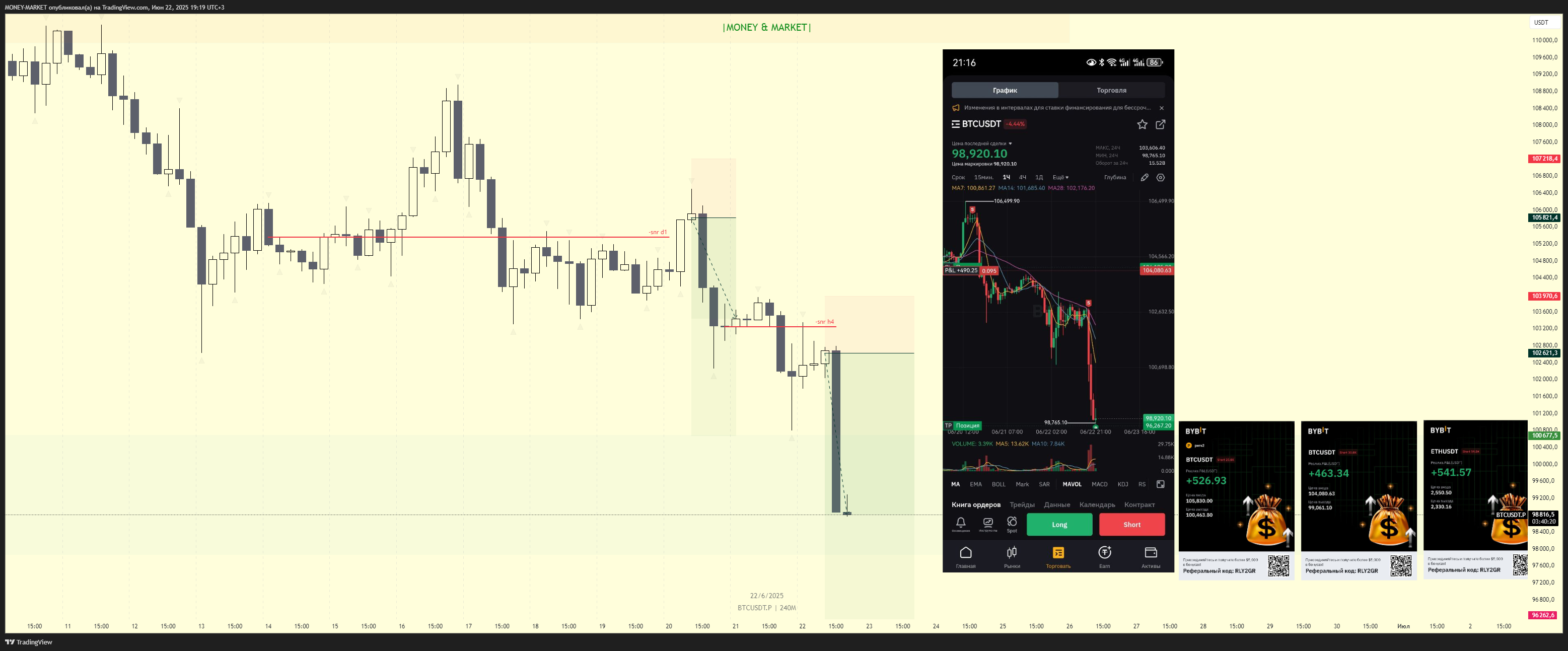1568x651 pixels.
Task: Click the BTCUSDT.P | 240M chart caption
Action: pos(766,608)
